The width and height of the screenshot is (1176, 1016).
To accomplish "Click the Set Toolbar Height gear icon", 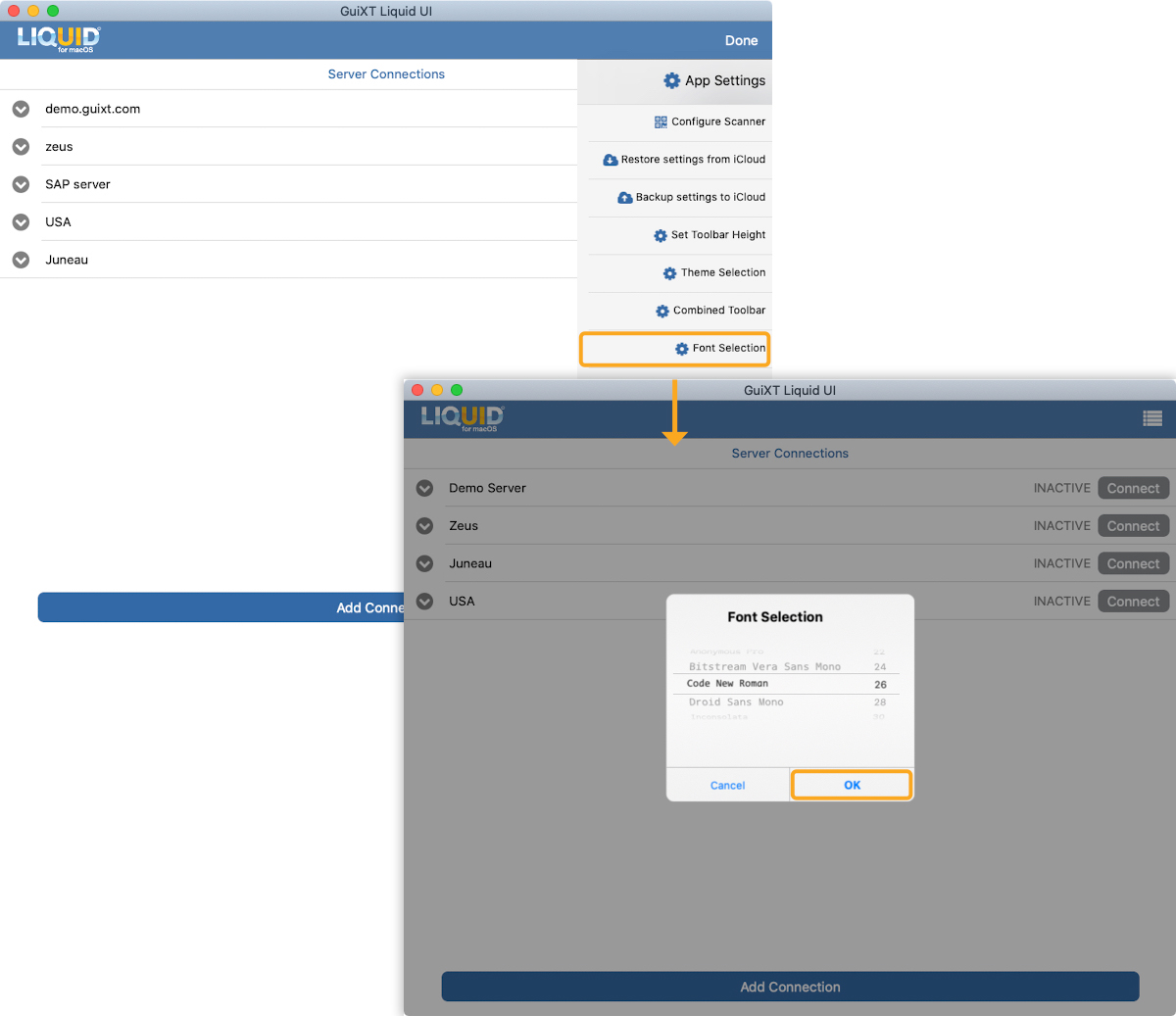I will point(661,236).
